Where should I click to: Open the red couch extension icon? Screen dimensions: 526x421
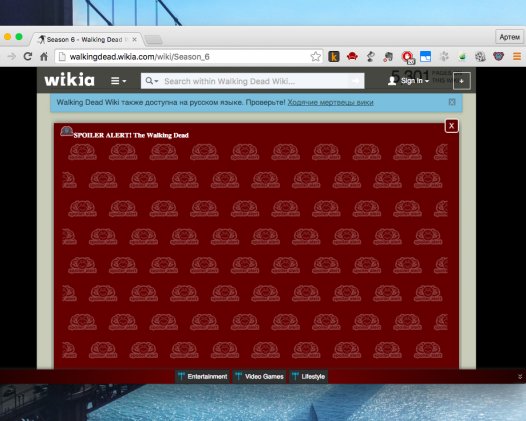coord(352,56)
